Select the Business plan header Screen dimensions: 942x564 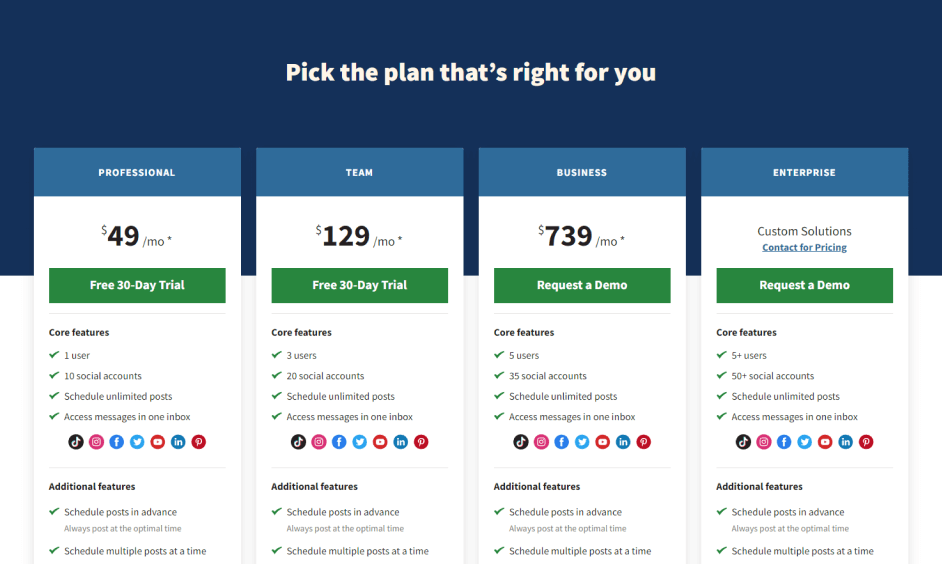point(582,172)
